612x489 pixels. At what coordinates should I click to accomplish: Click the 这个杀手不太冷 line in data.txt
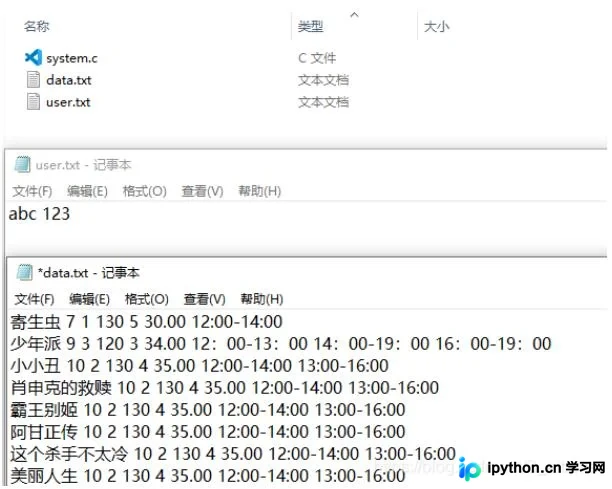(x=233, y=453)
